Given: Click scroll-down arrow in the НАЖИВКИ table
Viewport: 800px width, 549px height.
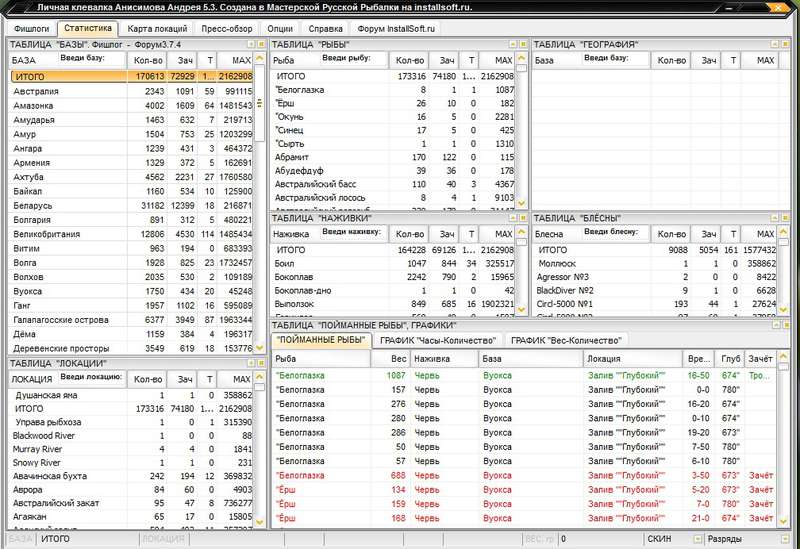Looking at the screenshot, I should point(521,309).
